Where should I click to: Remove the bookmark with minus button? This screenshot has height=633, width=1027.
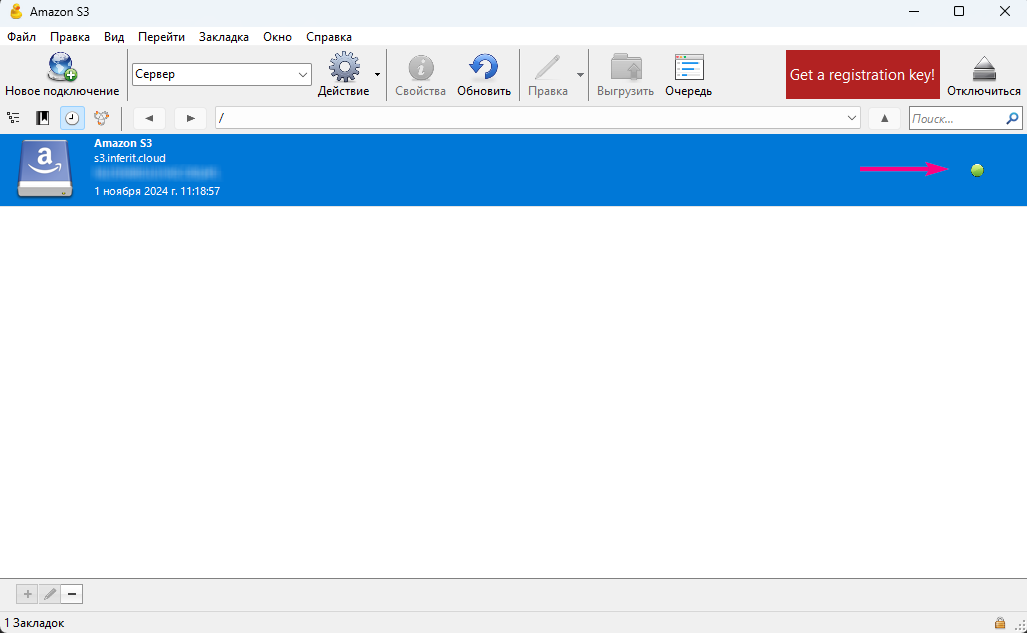(72, 594)
